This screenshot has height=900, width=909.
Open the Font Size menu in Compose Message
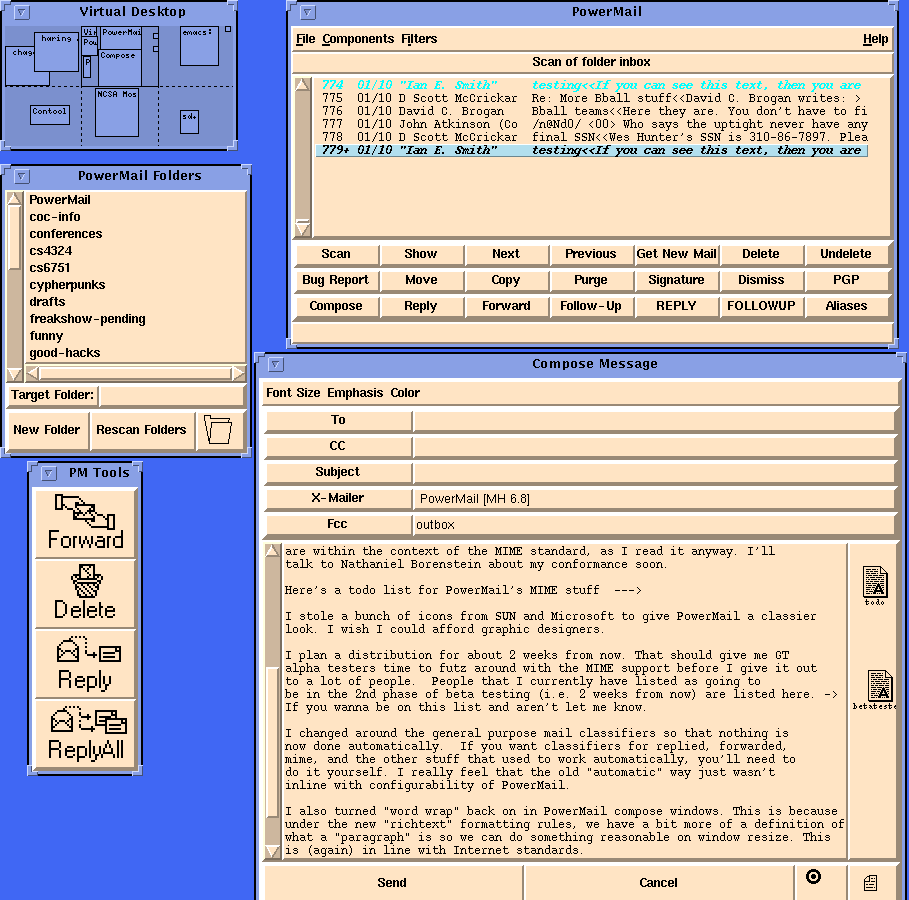coord(293,393)
